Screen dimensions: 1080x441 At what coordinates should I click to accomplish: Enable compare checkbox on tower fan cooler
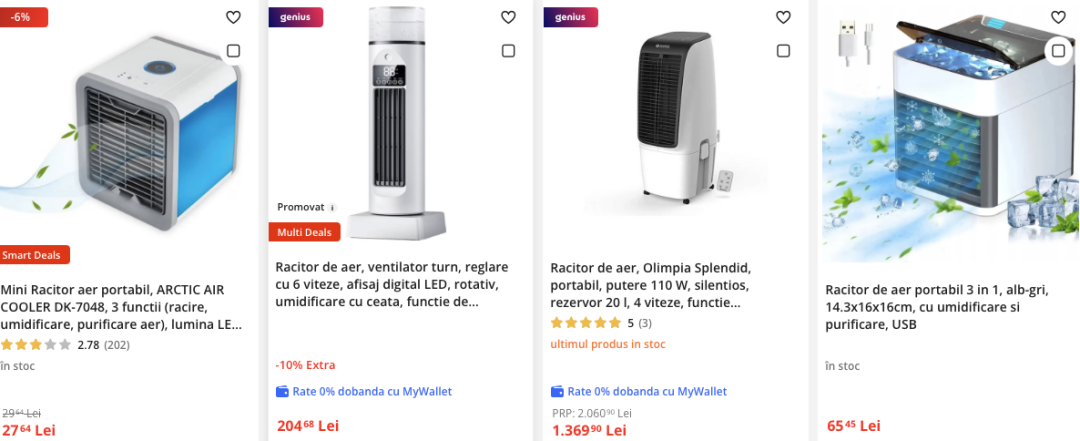[508, 51]
